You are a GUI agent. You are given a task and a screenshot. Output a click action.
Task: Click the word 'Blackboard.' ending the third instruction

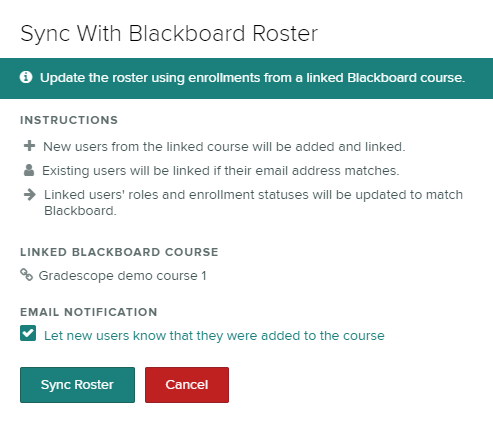coord(80,211)
